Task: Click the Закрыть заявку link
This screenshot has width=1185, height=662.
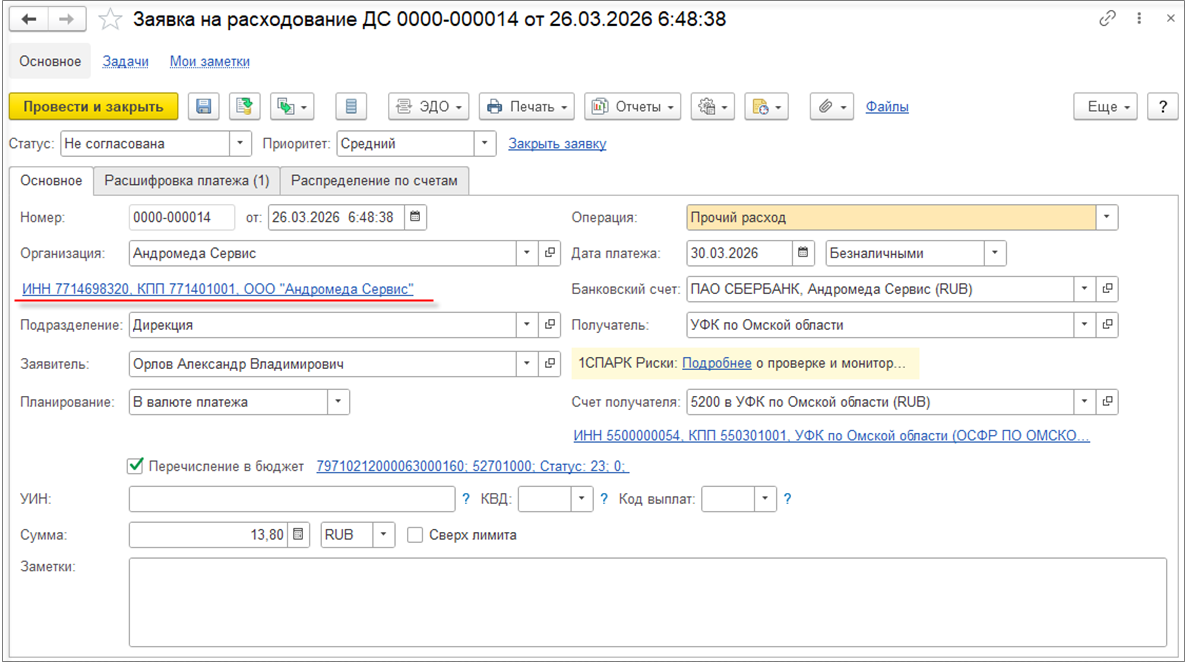Action: coord(557,144)
